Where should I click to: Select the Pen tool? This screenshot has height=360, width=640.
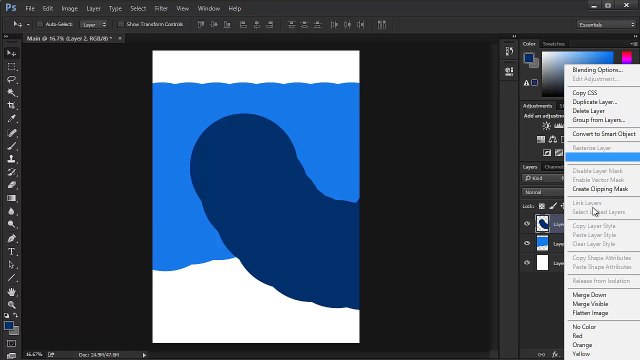[11, 238]
